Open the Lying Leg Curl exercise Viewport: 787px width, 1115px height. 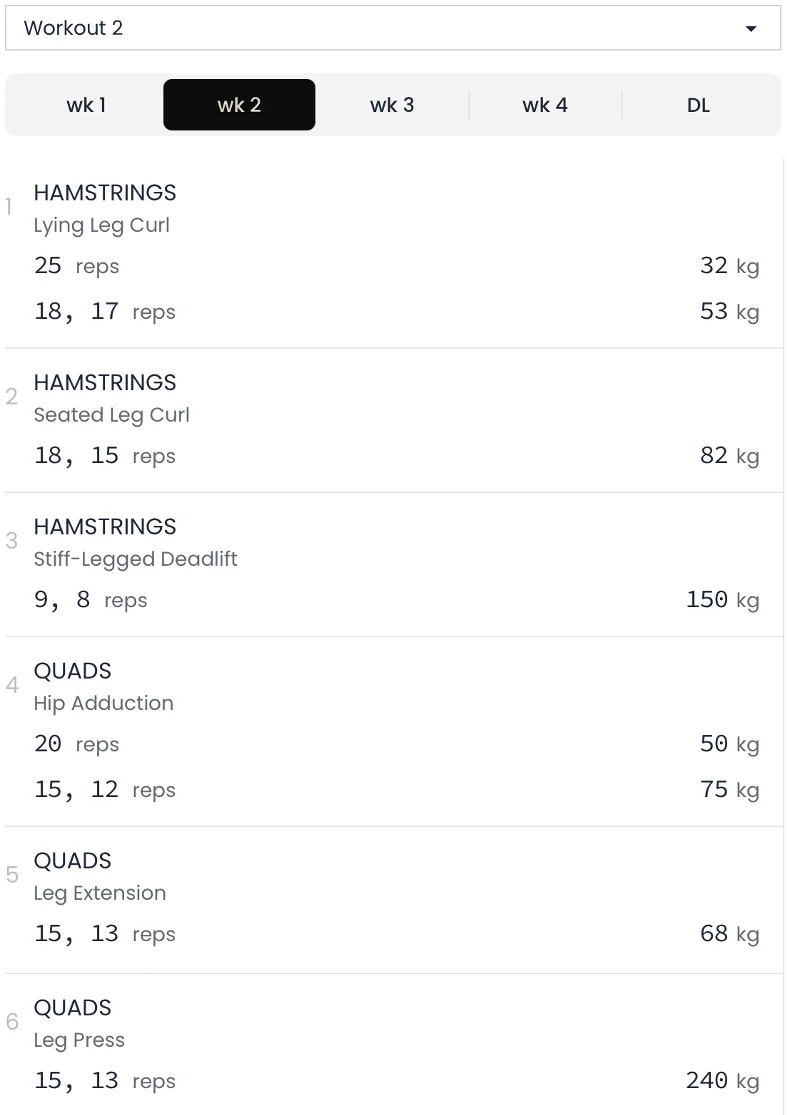pyautogui.click(x=102, y=225)
